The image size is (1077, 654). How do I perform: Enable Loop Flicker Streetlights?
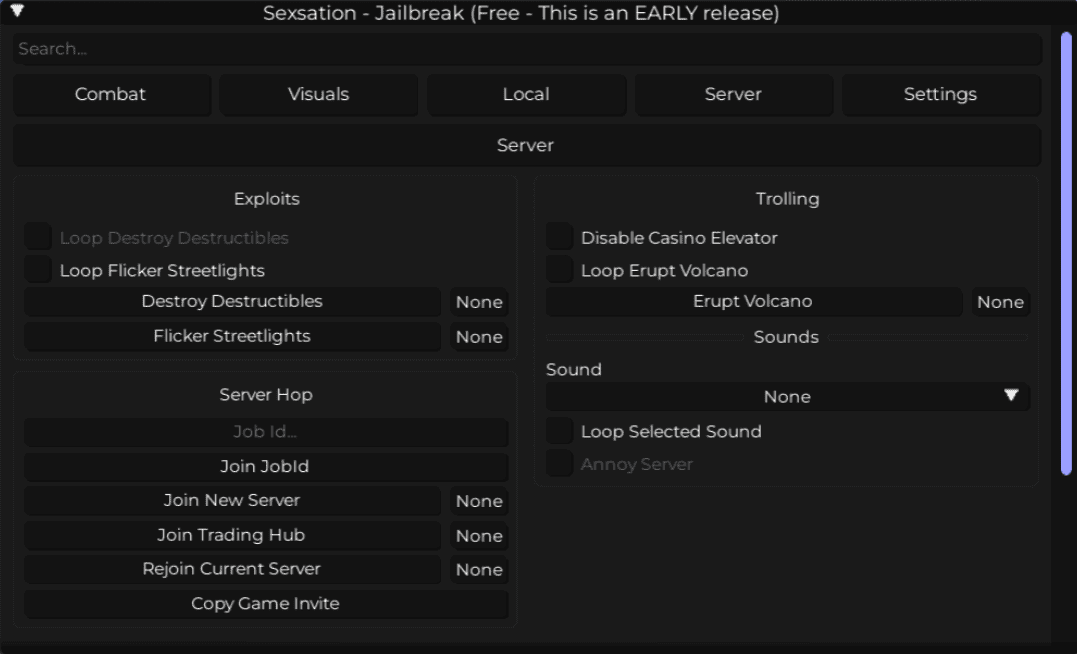38,269
